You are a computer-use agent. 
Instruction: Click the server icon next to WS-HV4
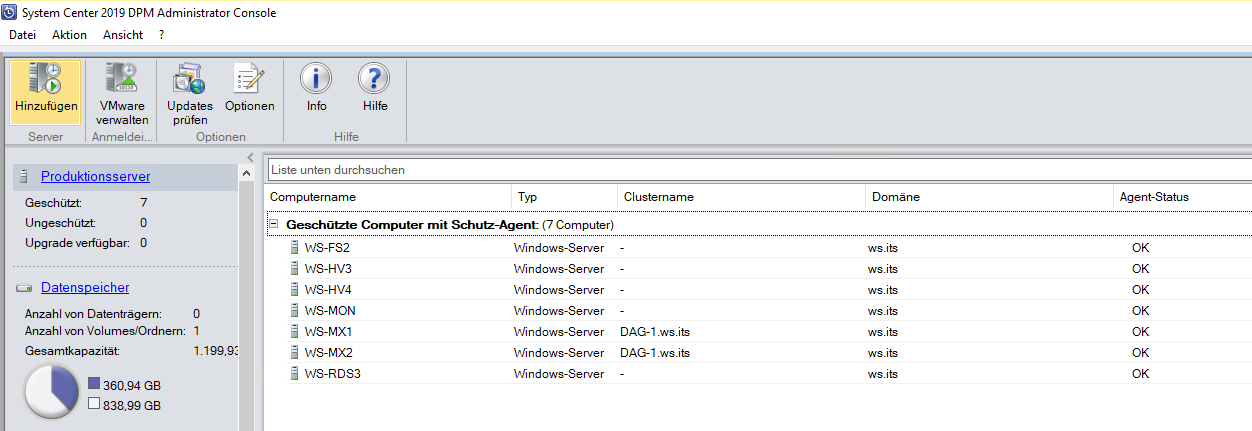click(294, 289)
